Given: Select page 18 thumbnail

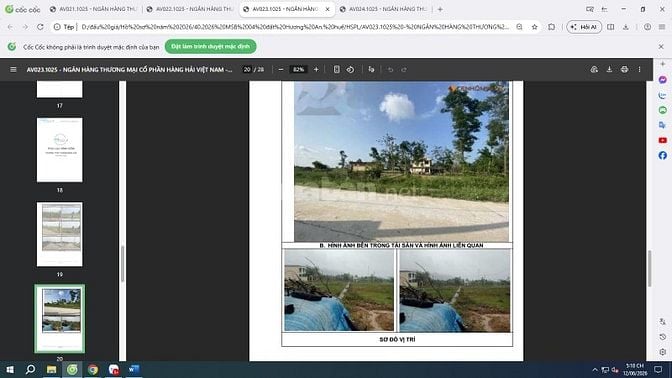Looking at the screenshot, I should click(60, 150).
